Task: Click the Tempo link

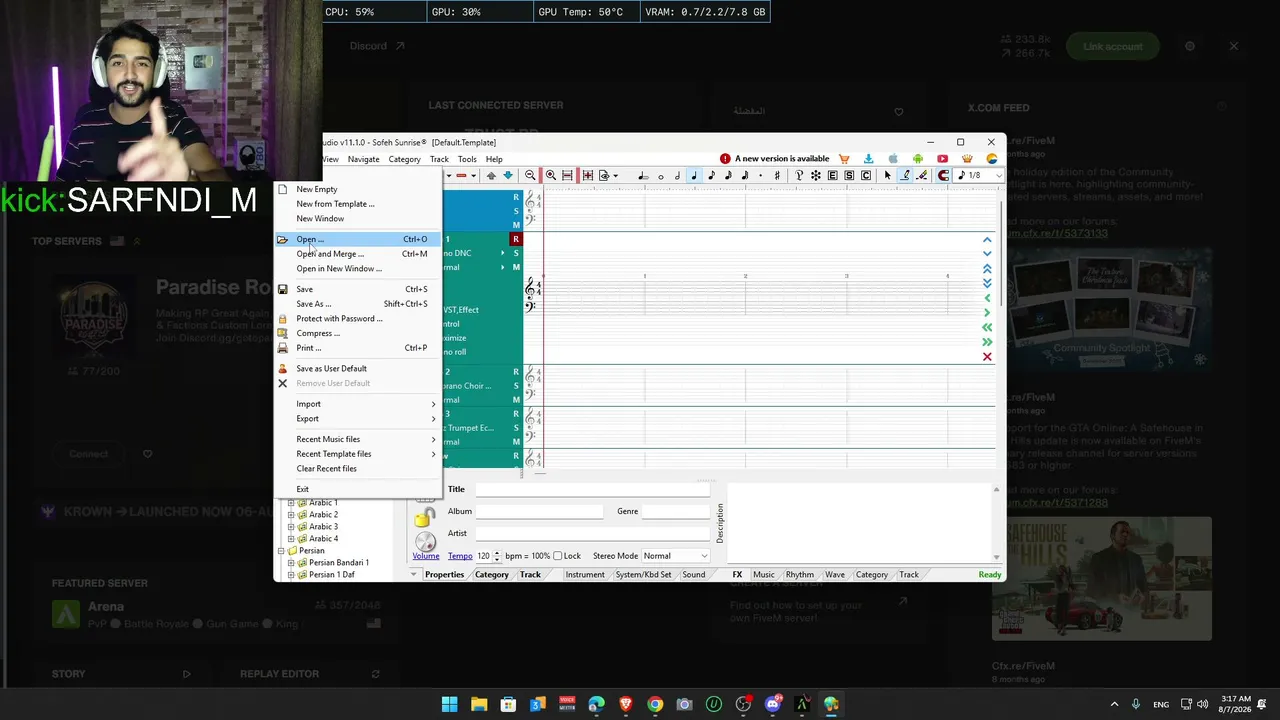Action: pos(460,556)
